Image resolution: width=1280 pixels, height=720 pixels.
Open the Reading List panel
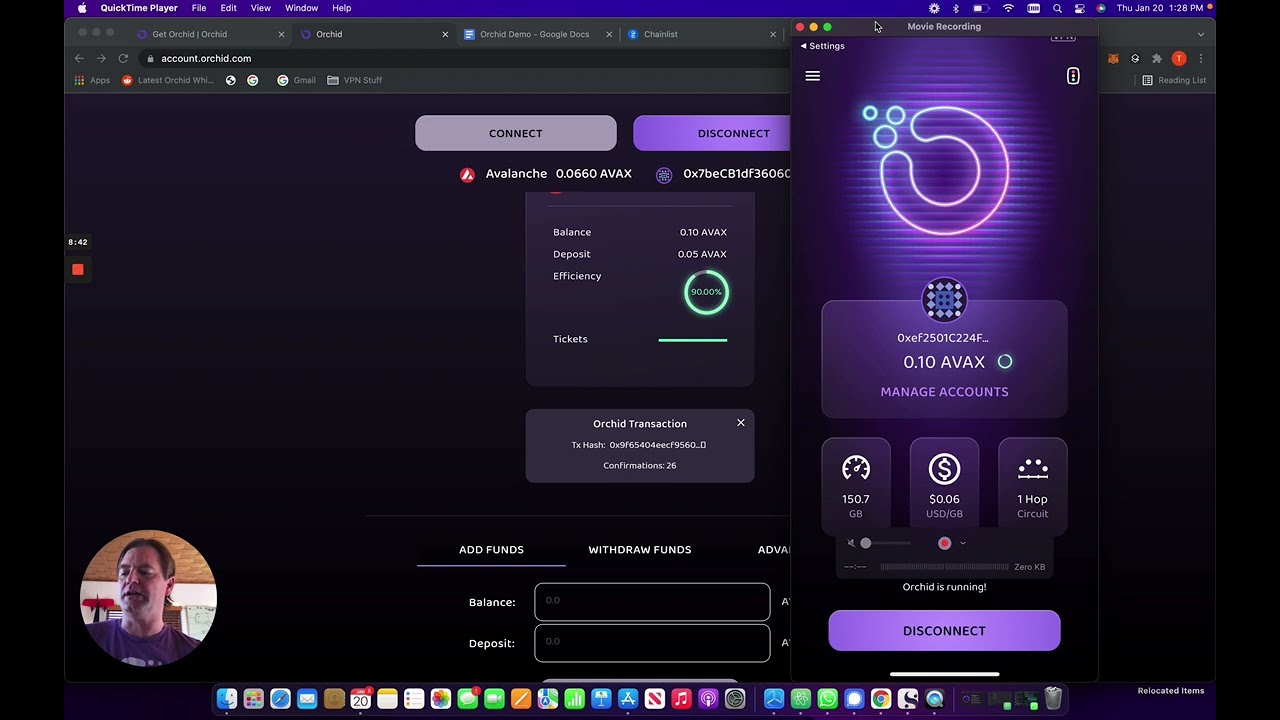click(x=1174, y=80)
